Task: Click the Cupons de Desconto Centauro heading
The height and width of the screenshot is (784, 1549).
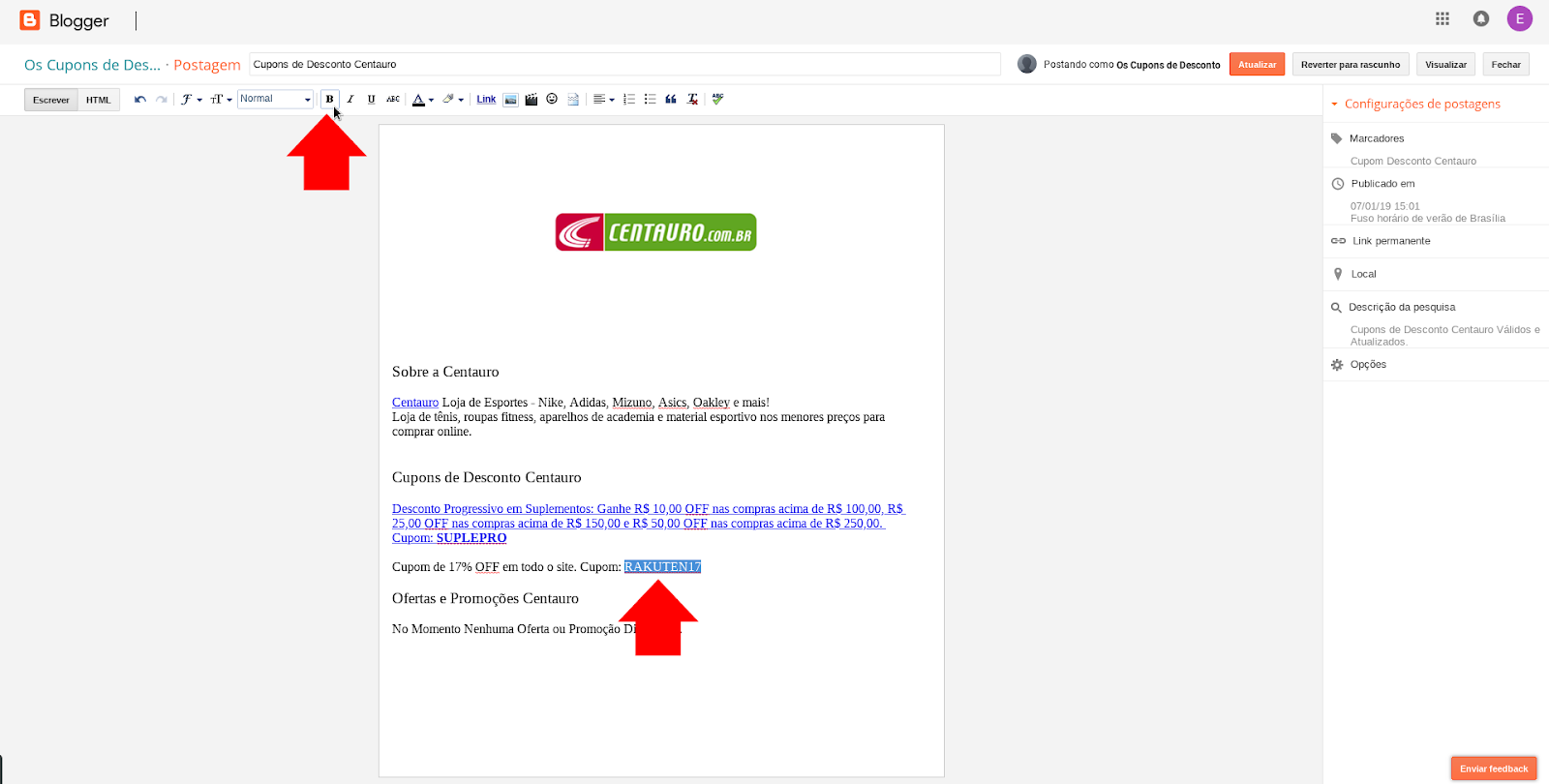Action: pos(487,477)
